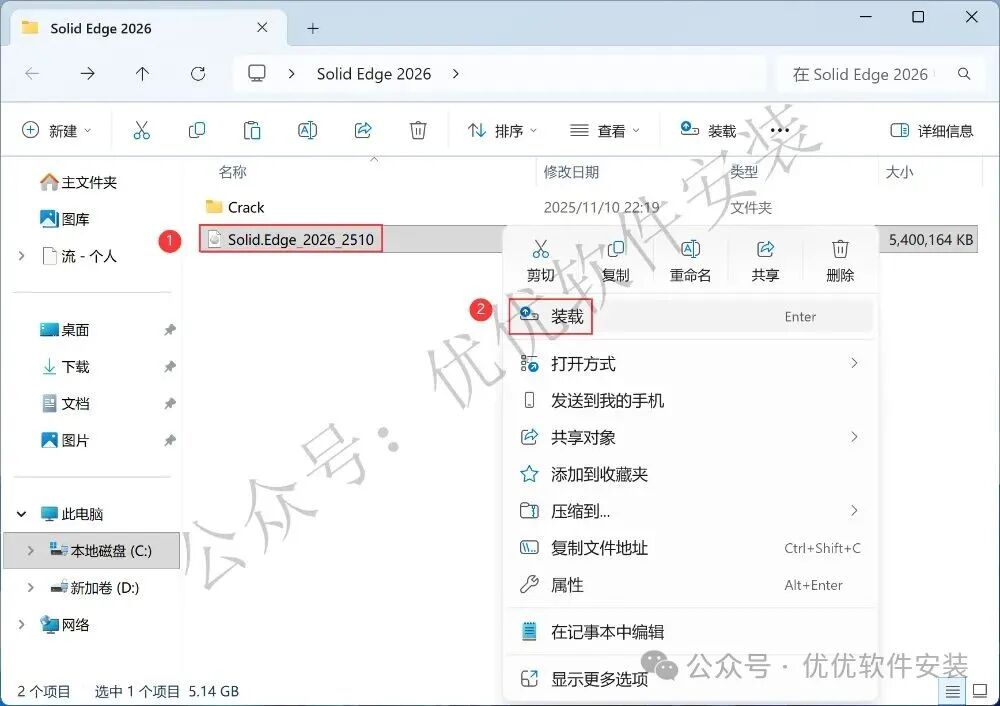This screenshot has height=706, width=1000.
Task: Choose 属性 in the context menu
Action: (691, 585)
